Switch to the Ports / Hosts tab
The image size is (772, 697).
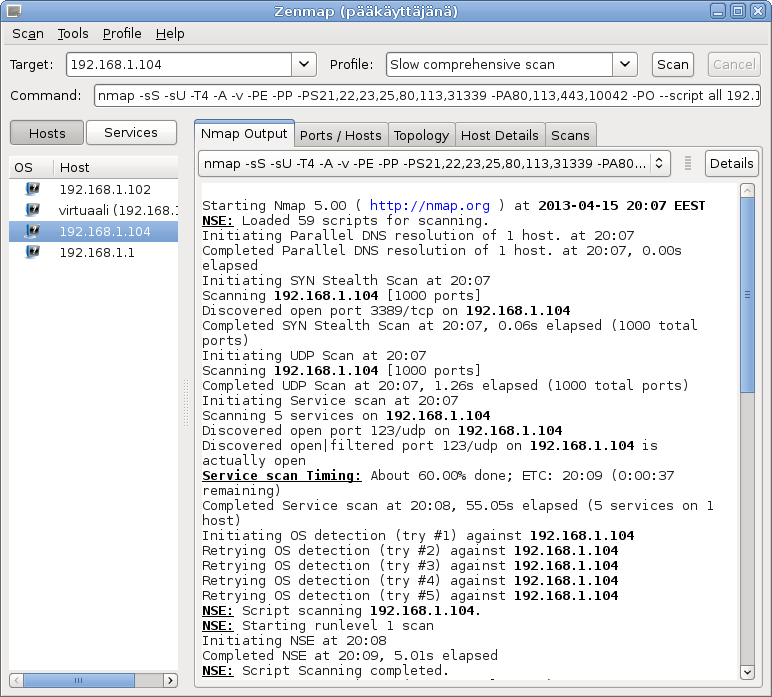341,135
